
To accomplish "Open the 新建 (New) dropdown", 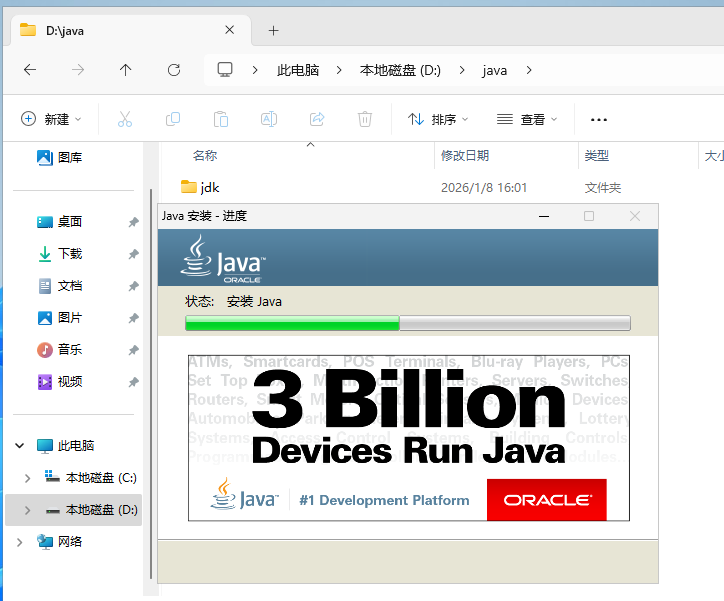I will pos(52,120).
